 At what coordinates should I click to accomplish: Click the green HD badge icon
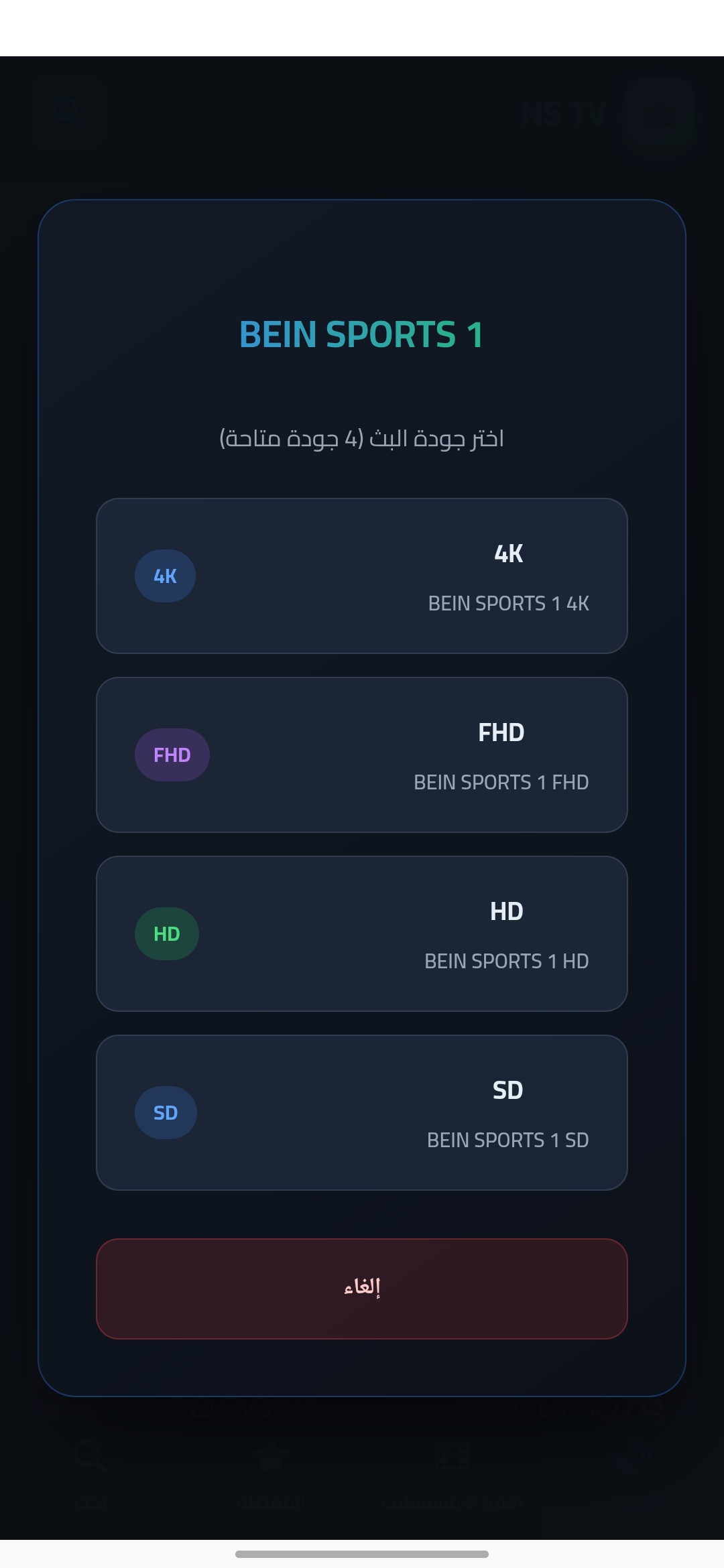166,933
